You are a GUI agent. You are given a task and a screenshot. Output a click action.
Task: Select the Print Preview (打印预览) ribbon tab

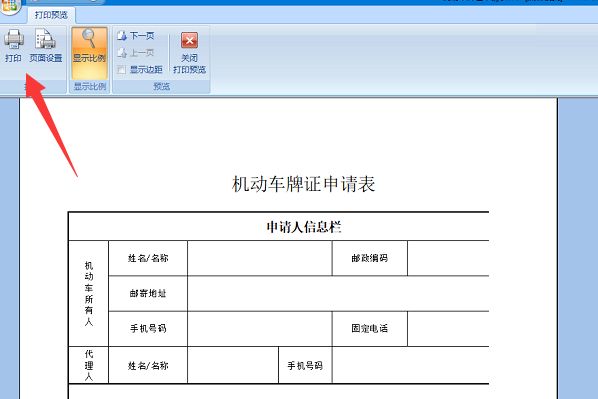point(51,15)
